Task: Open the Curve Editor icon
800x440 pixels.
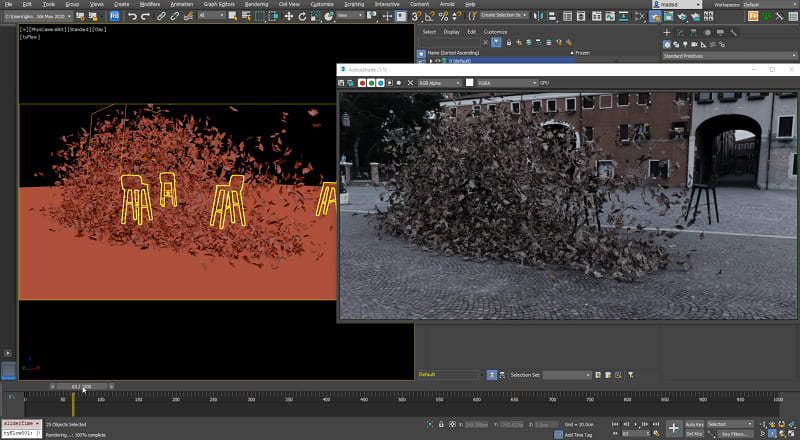Action: [610, 16]
